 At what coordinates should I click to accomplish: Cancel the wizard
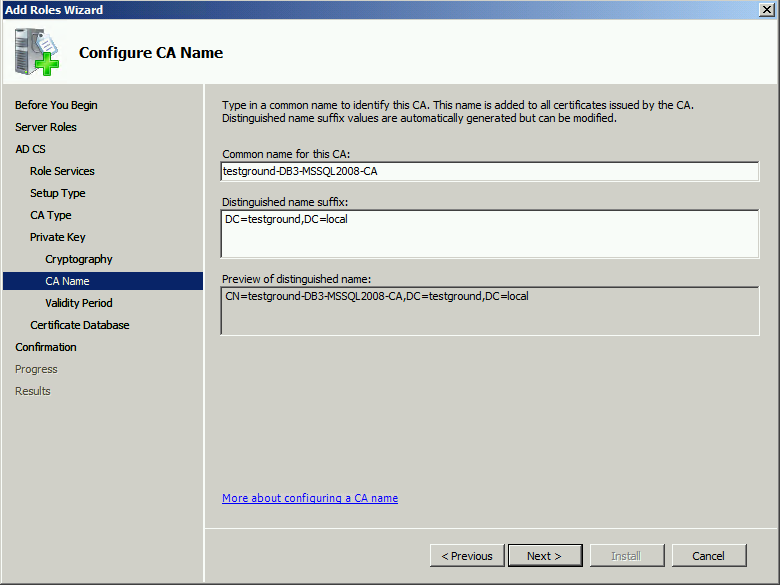(709, 556)
